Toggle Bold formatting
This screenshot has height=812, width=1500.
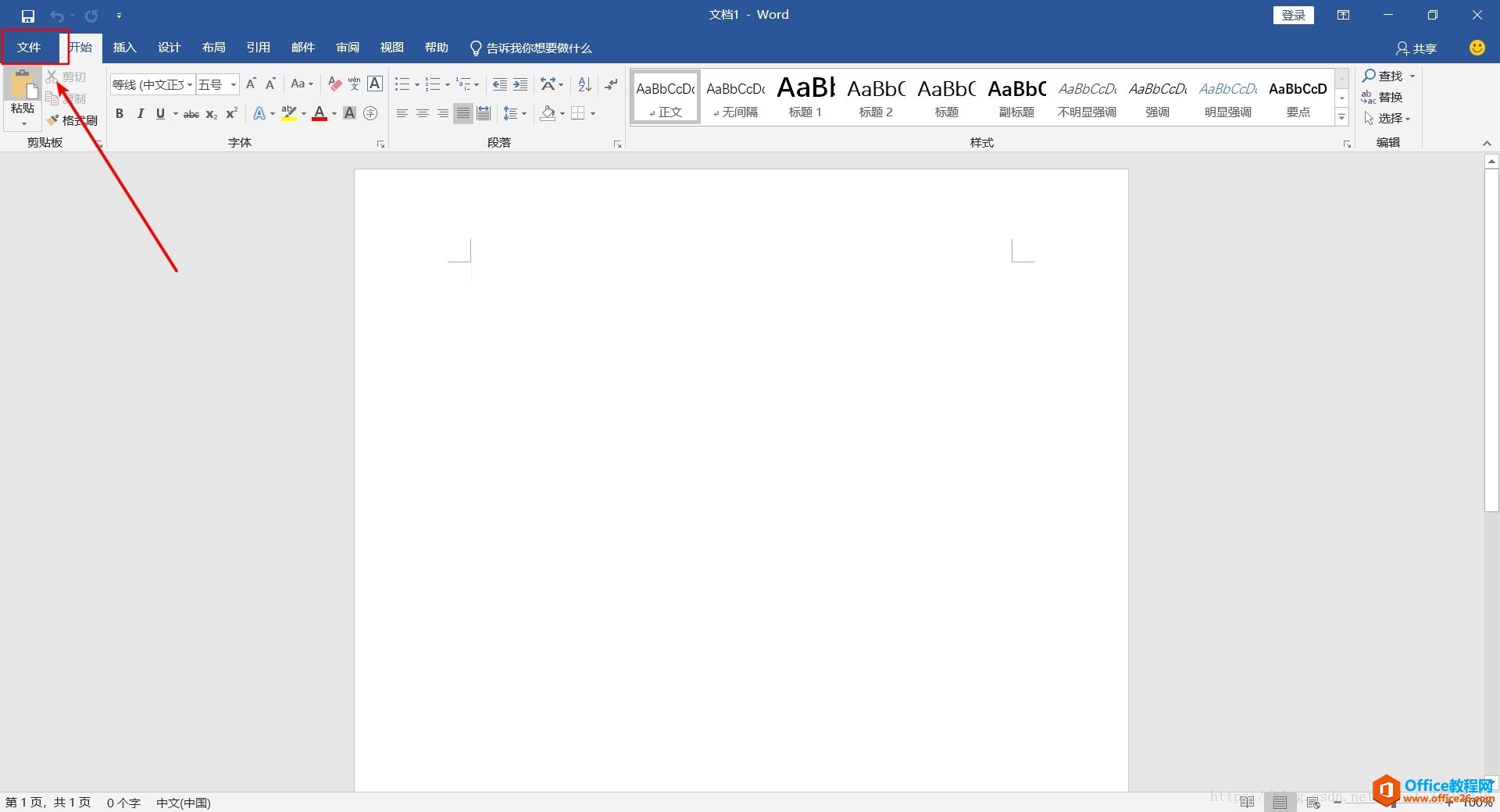pyautogui.click(x=120, y=114)
